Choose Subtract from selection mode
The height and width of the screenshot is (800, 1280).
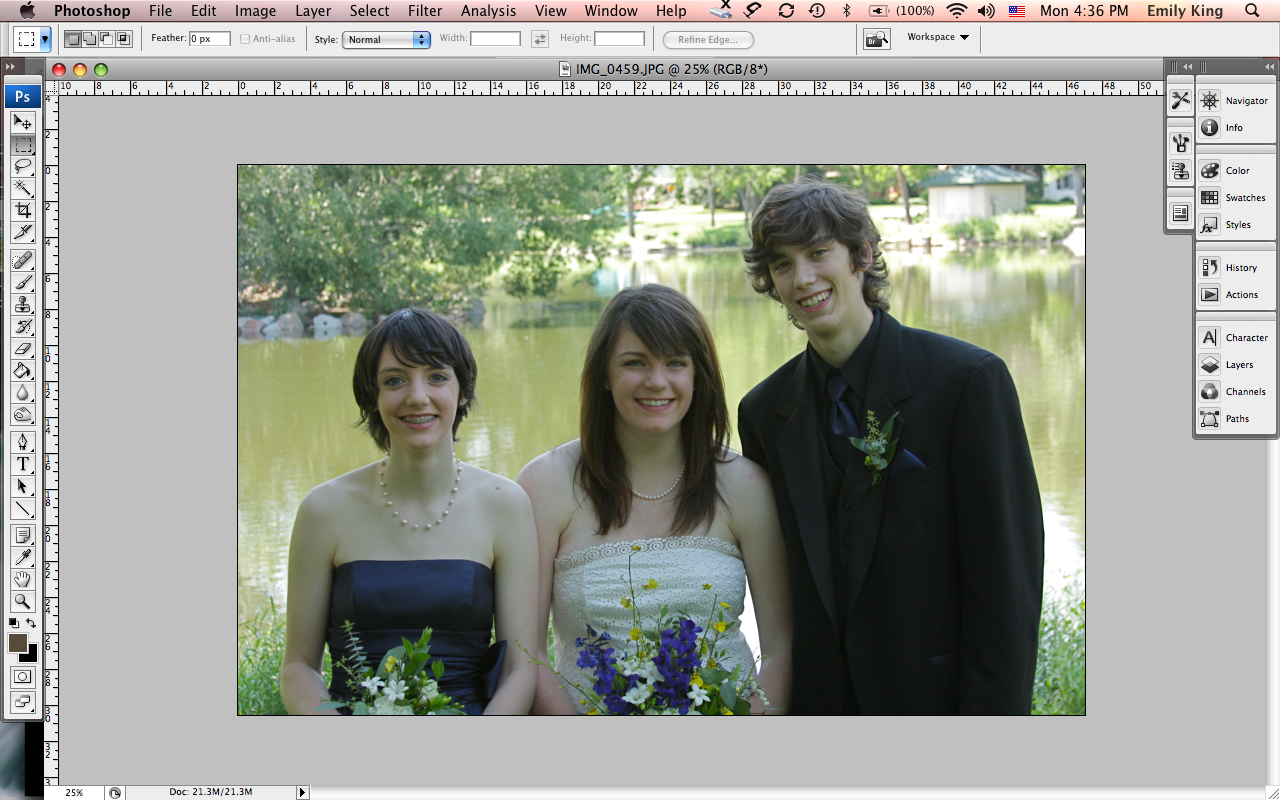coord(107,39)
